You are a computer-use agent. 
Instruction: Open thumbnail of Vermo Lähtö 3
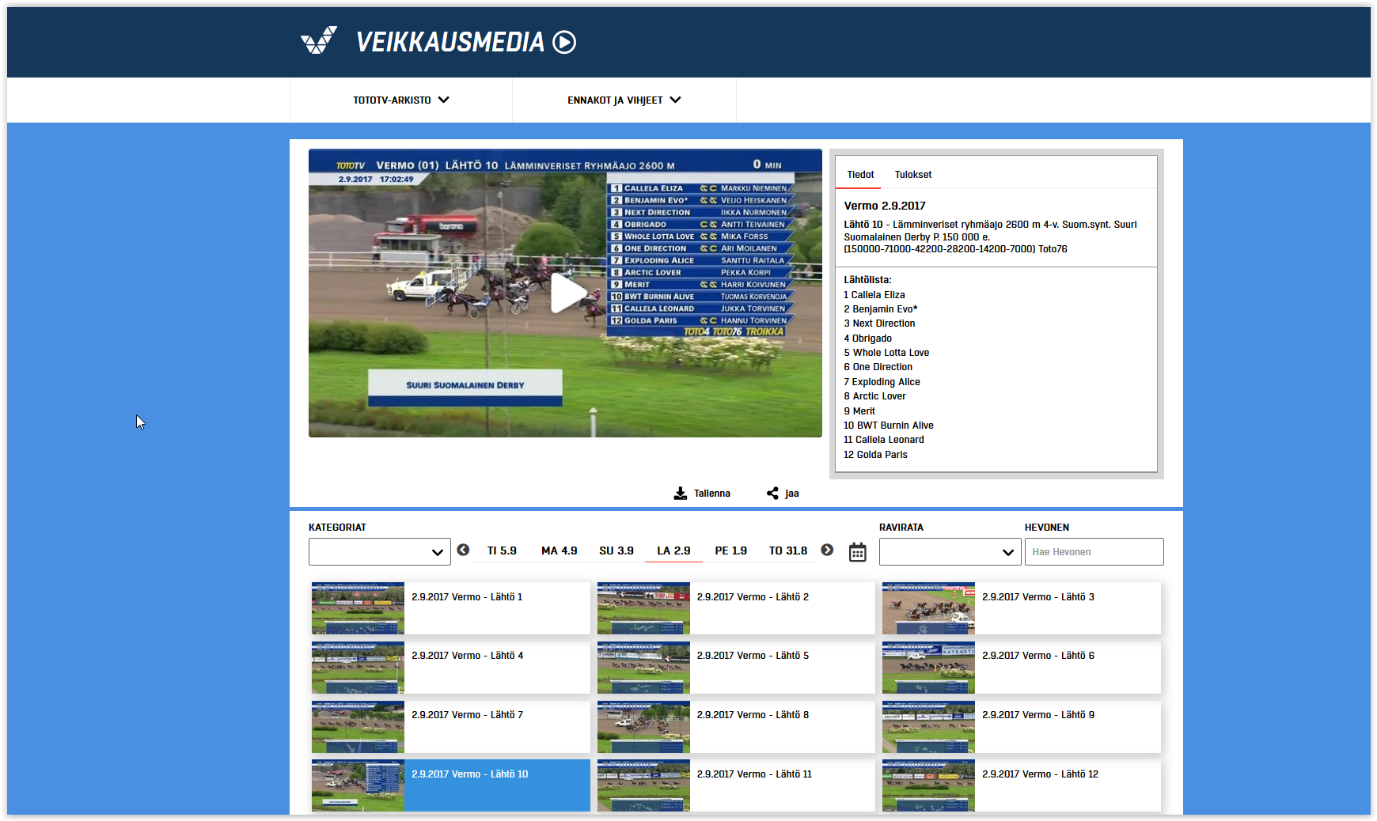(x=928, y=608)
